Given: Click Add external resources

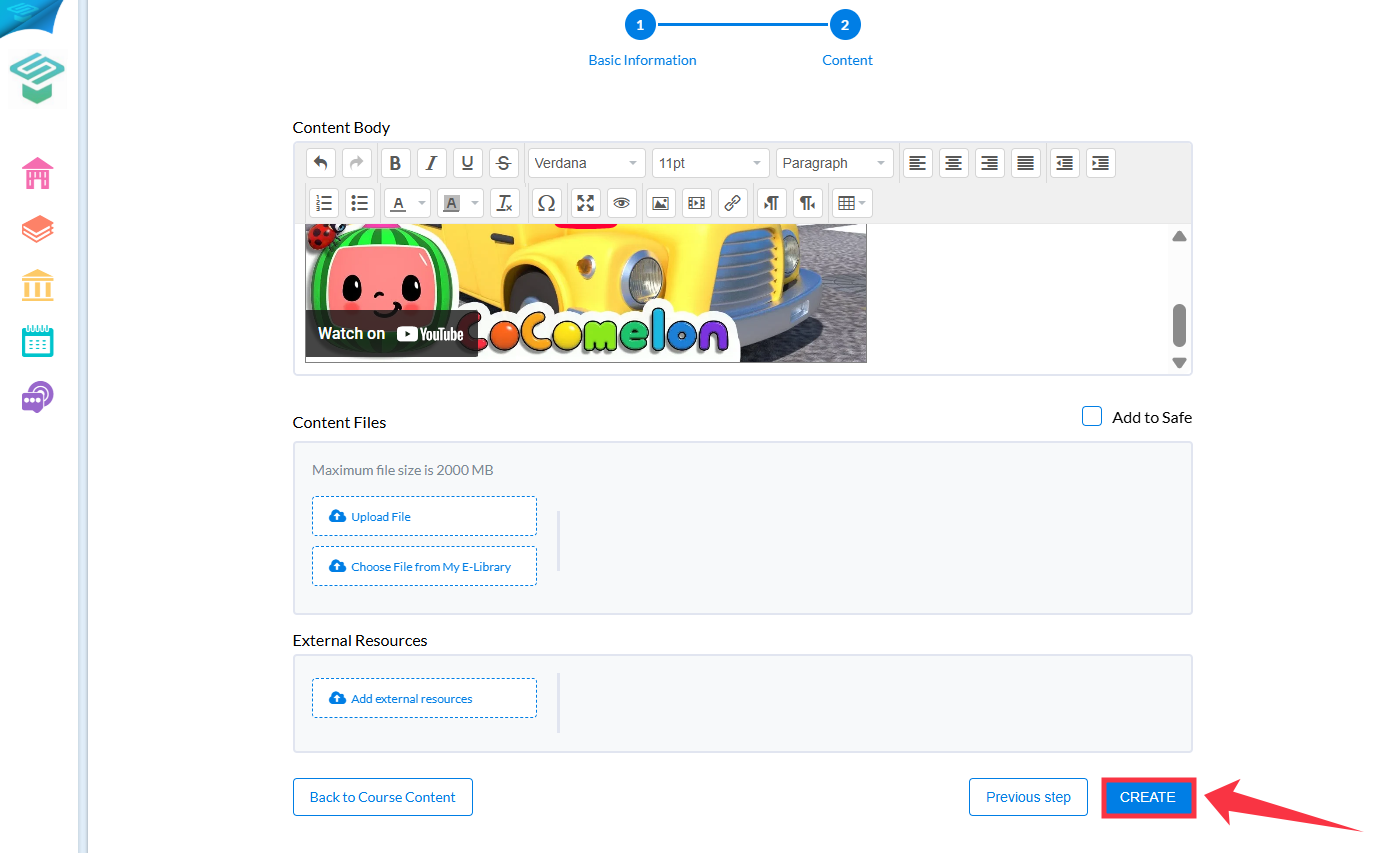Looking at the screenshot, I should tap(424, 698).
